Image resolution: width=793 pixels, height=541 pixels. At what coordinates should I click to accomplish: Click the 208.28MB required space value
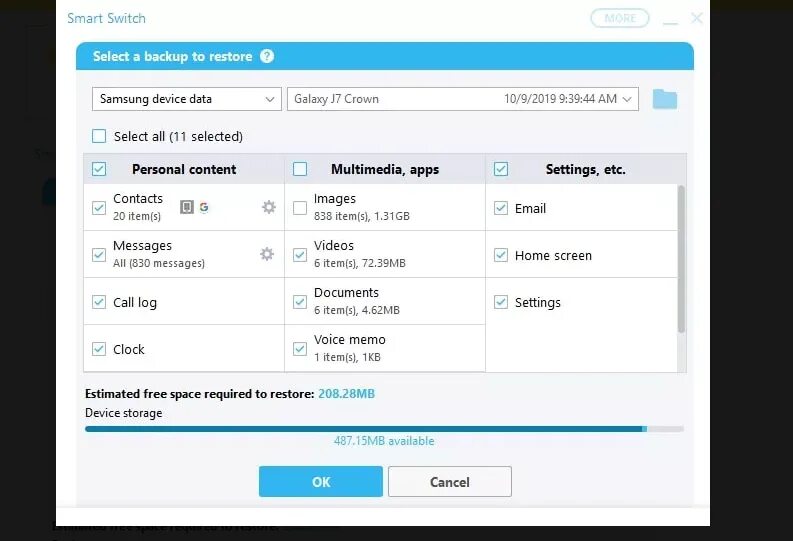pyautogui.click(x=346, y=393)
